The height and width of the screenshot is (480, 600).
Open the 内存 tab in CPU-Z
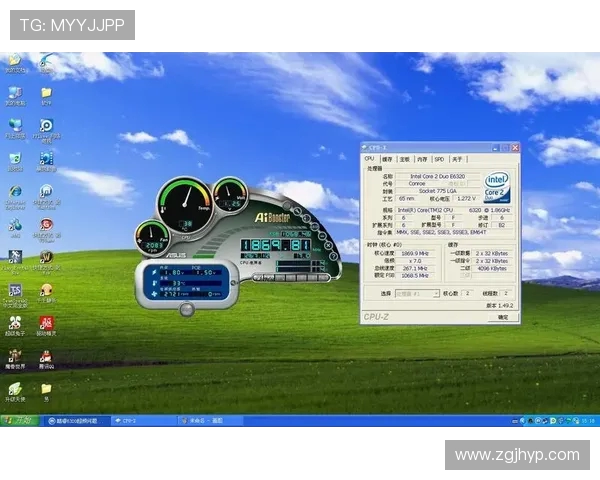click(422, 159)
